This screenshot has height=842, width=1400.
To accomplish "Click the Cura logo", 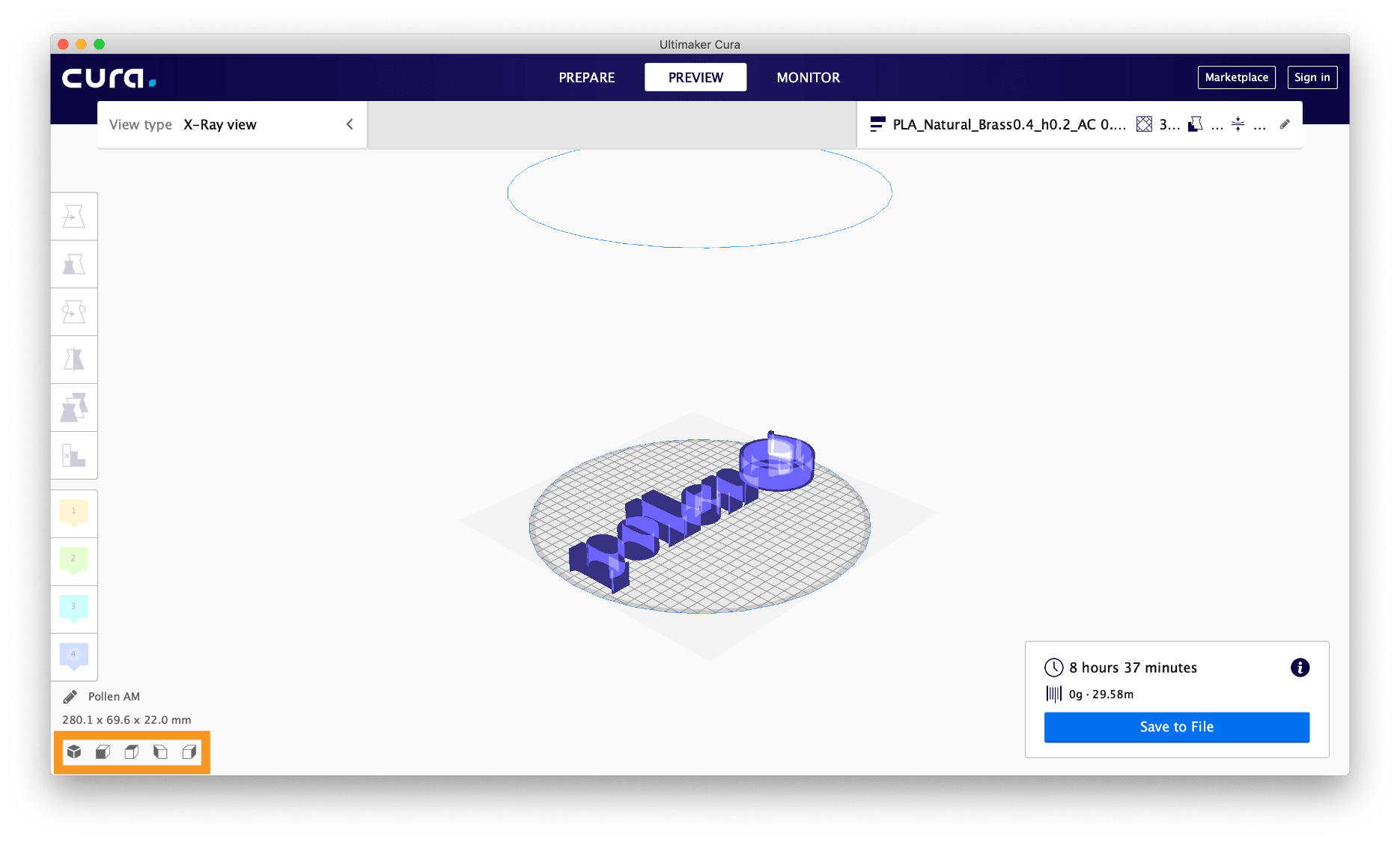I will click(109, 78).
